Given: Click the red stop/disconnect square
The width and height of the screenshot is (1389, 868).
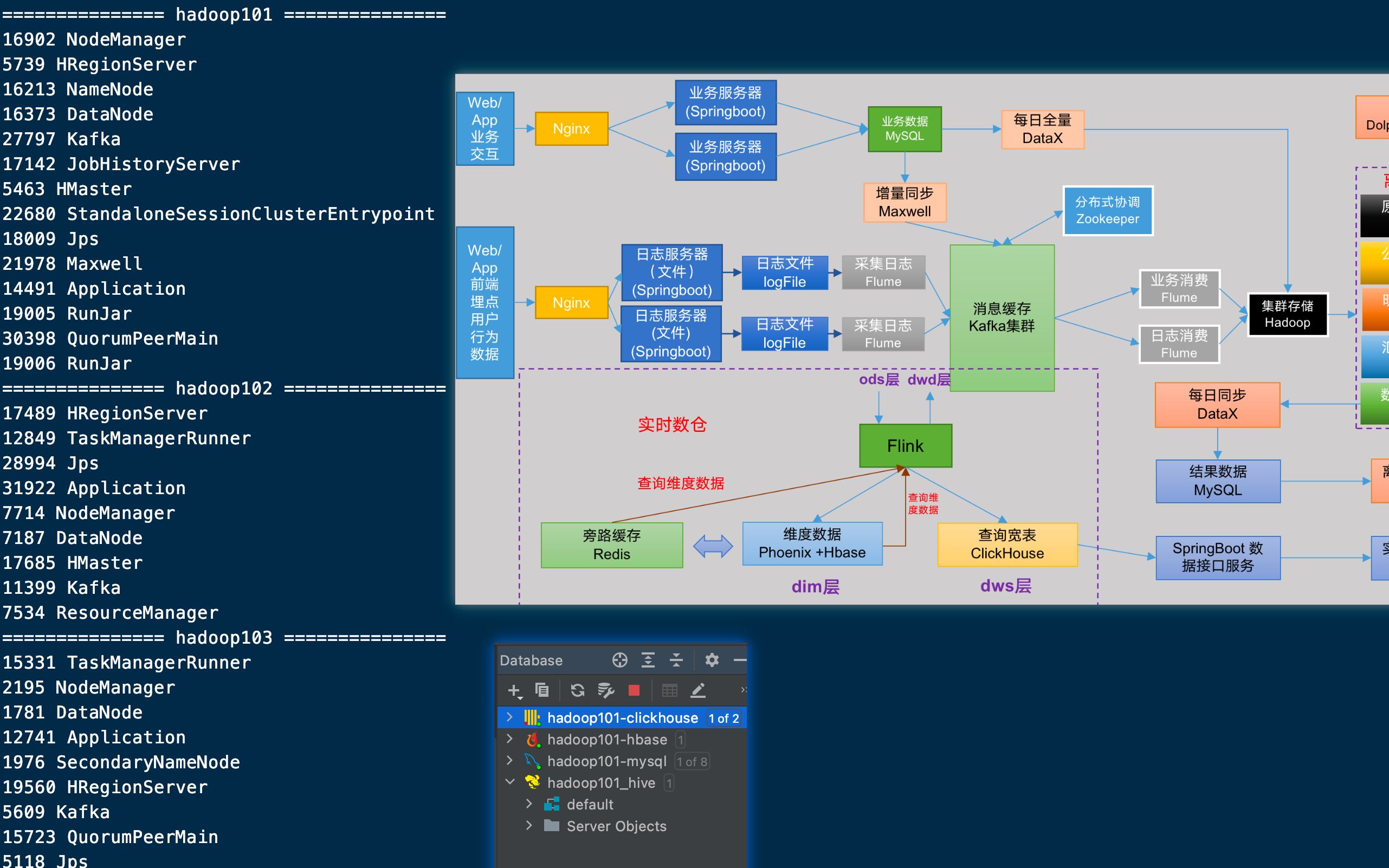Looking at the screenshot, I should [634, 690].
